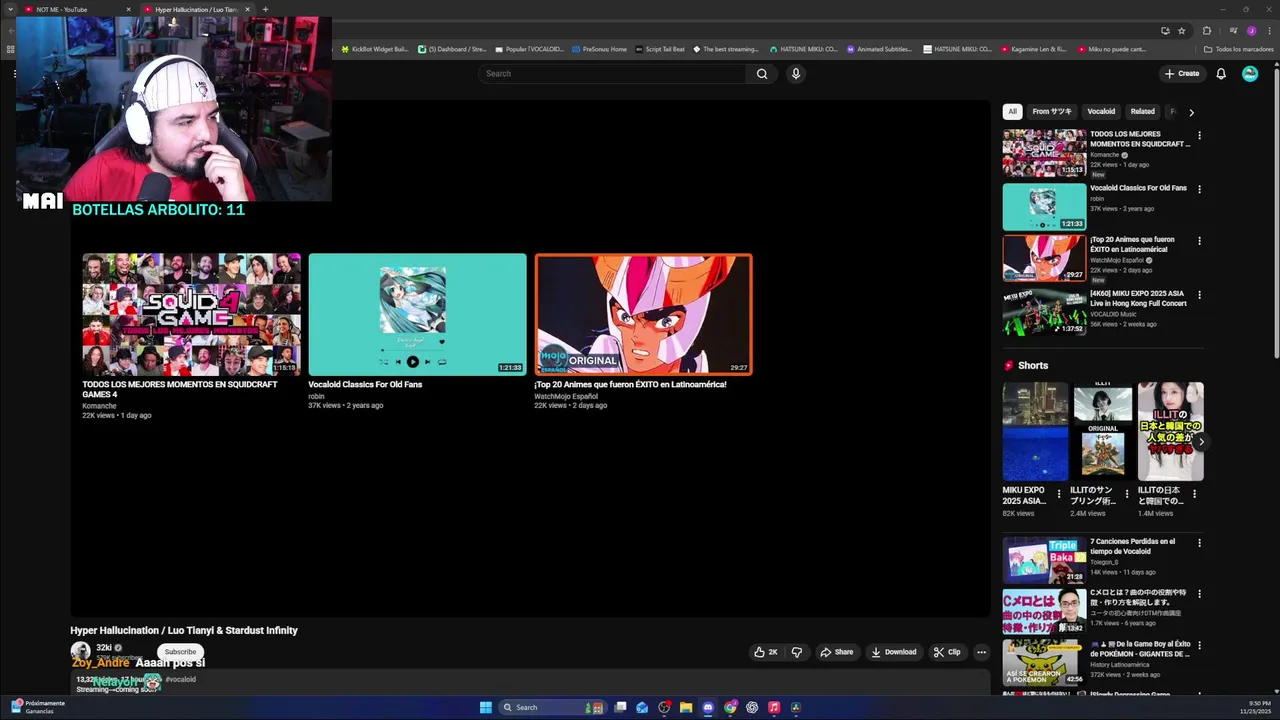Open Chrome from taskbar
The width and height of the screenshot is (1280, 720).
(x=730, y=707)
